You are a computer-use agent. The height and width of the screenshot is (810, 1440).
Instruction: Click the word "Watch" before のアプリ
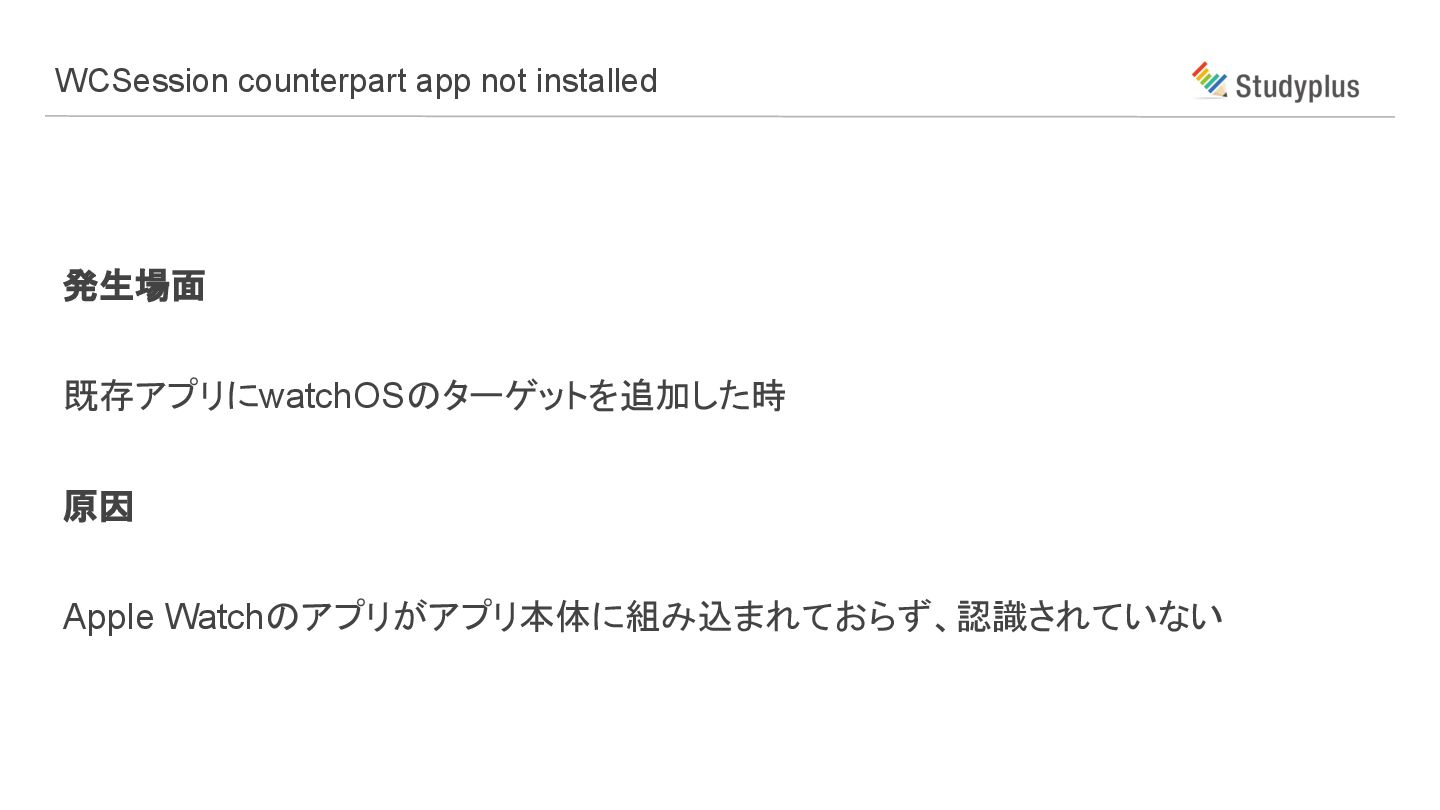pos(213,616)
